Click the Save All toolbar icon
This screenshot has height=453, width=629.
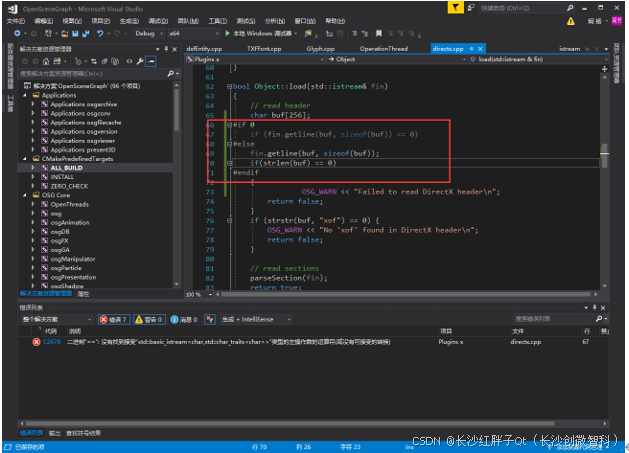[87, 33]
